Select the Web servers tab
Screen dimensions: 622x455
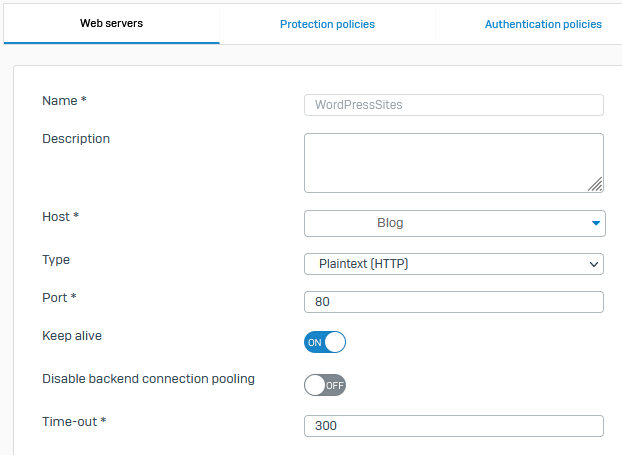pos(111,23)
